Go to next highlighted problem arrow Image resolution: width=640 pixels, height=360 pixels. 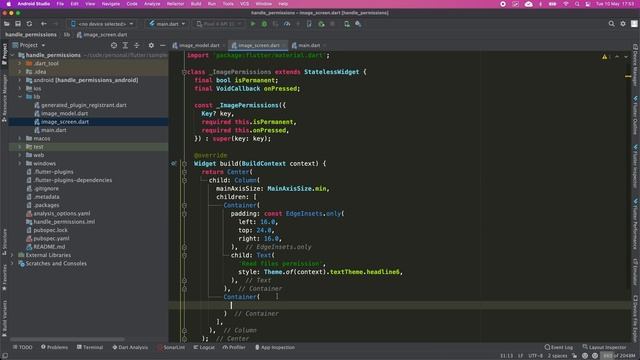[x=626, y=57]
